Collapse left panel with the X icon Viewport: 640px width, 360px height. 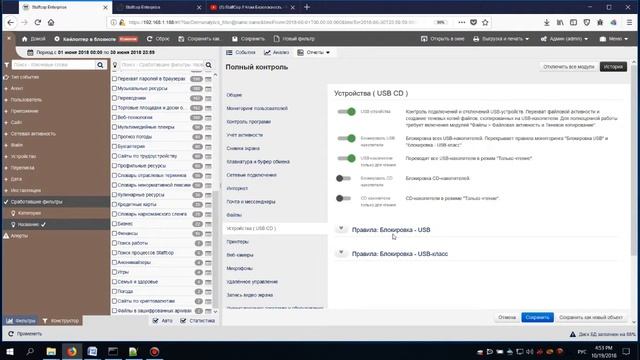(9, 38)
